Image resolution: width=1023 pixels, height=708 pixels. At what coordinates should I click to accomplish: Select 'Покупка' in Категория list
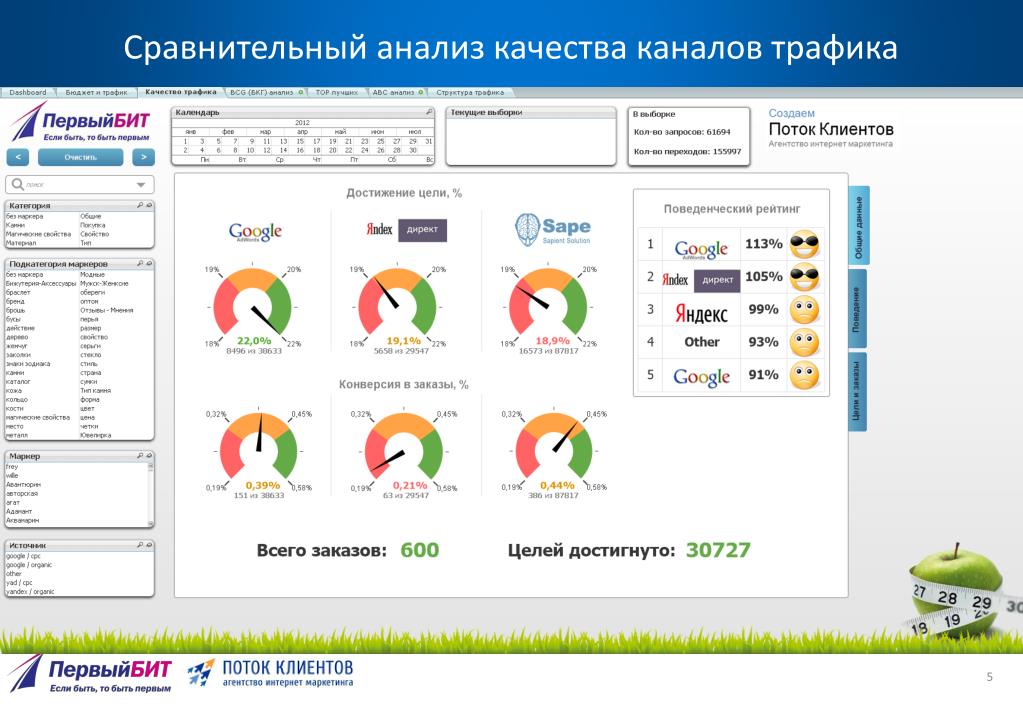coord(93,225)
